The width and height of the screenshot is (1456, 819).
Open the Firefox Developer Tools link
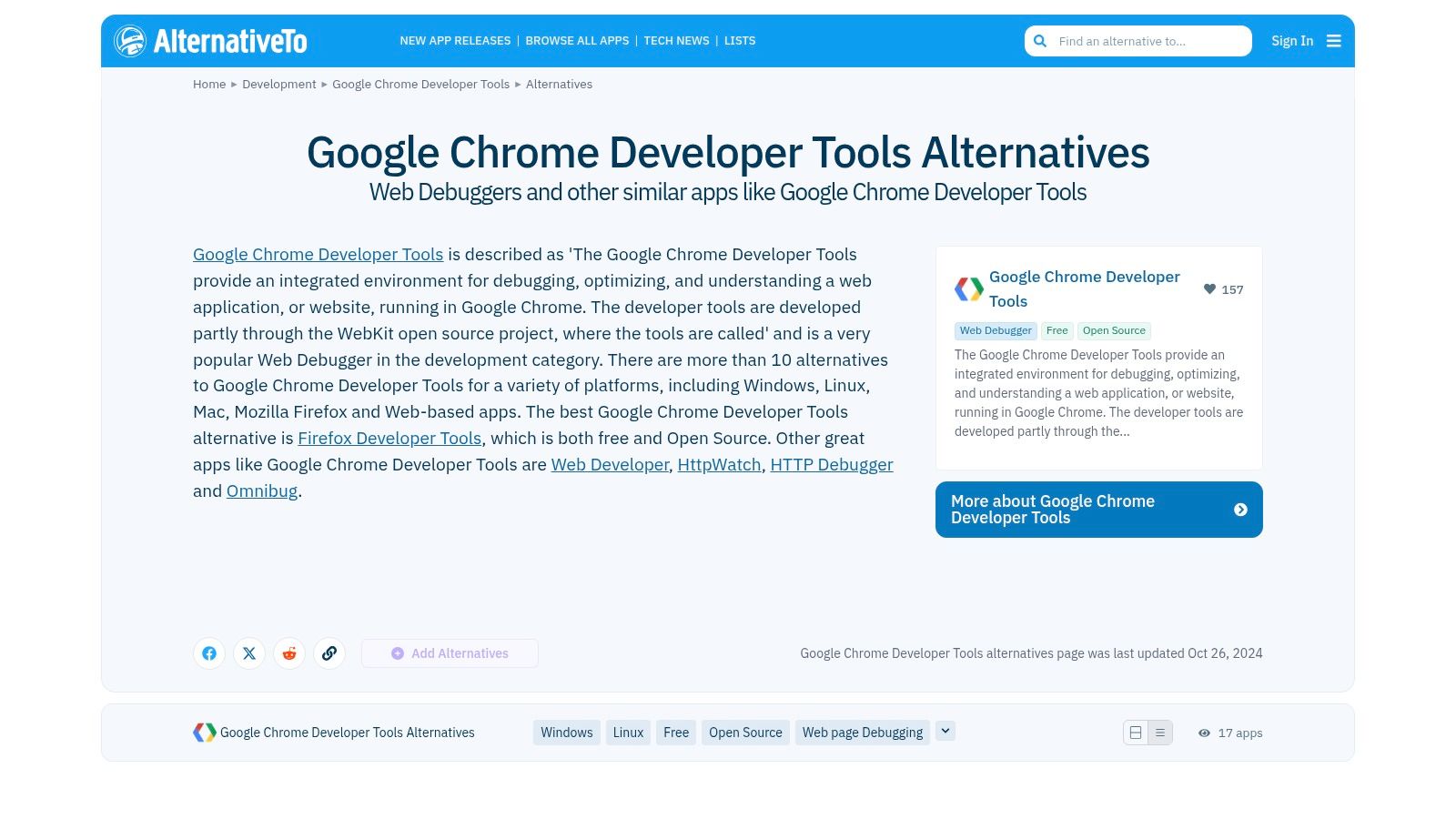pyautogui.click(x=389, y=439)
